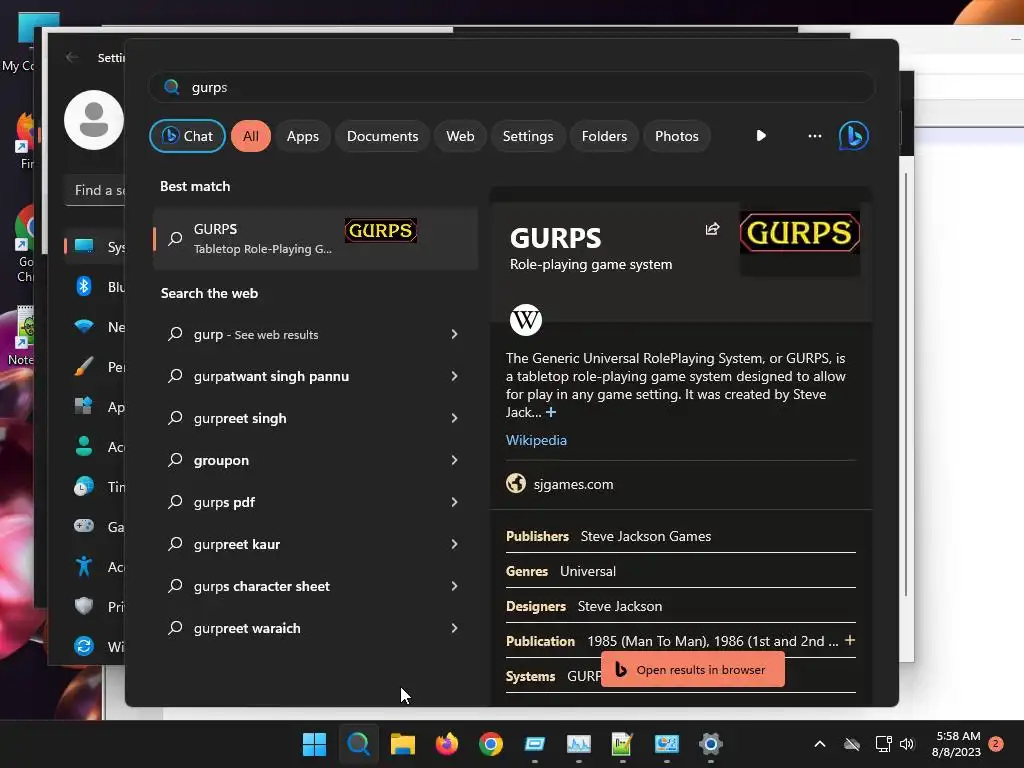1024x768 pixels.
Task: Click Time & language clock icon in sidebar
Action: 84,486
